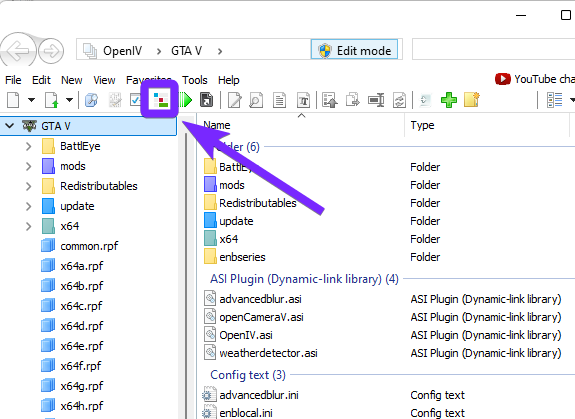
Task: Click the copy pages with arrow icon
Action: pos(353,100)
